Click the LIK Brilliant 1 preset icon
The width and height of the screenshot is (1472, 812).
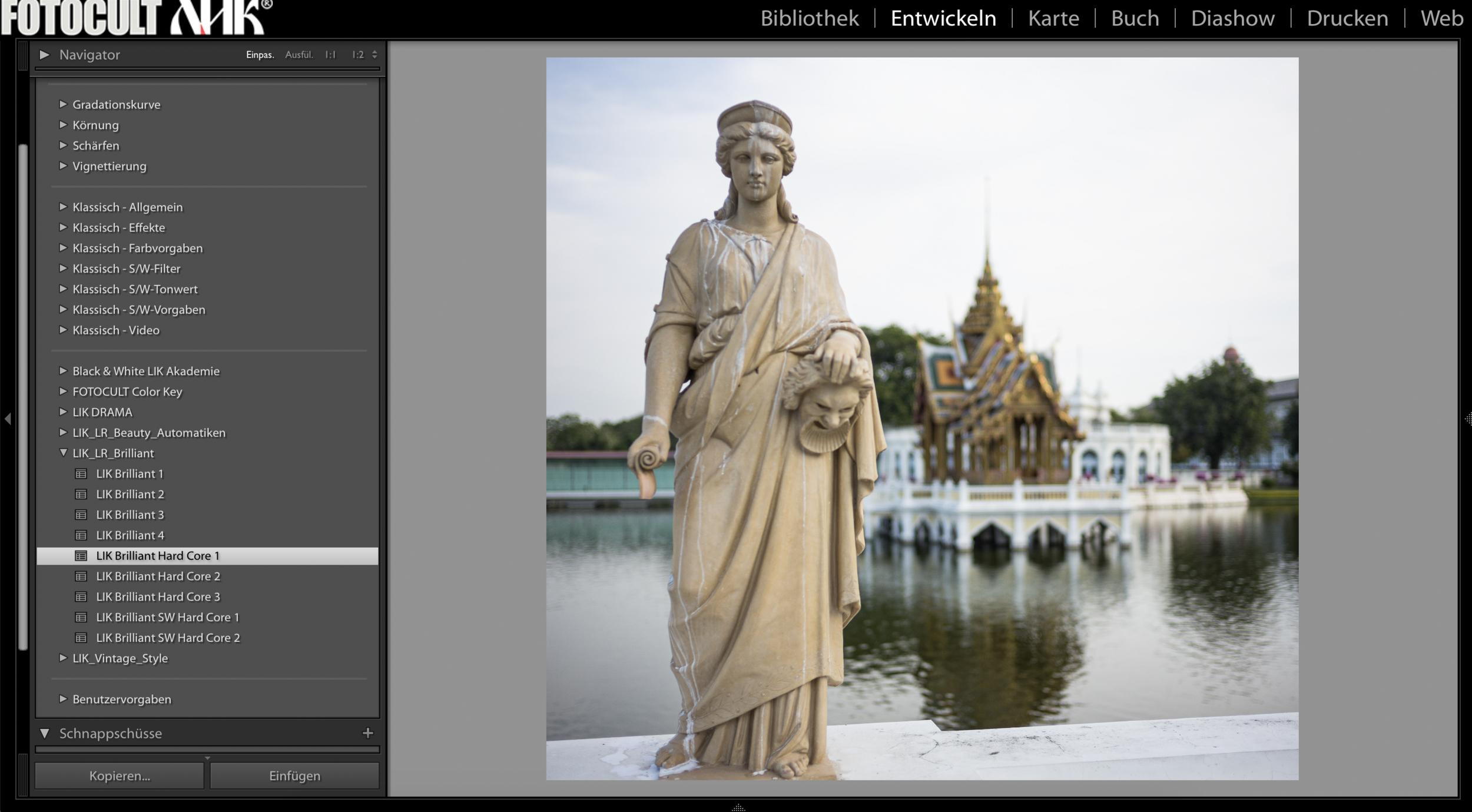coord(81,473)
